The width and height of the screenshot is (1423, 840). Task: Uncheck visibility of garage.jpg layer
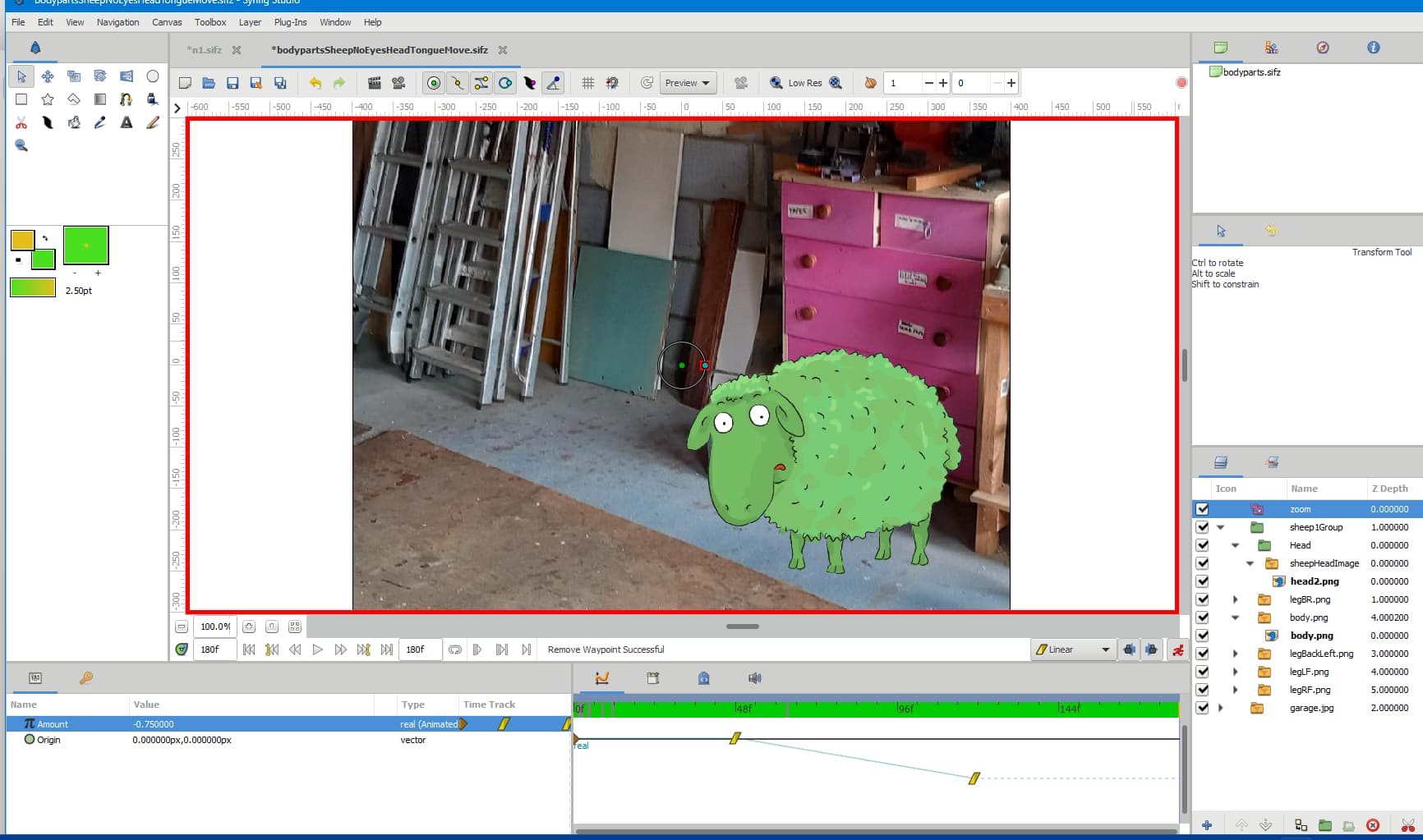[x=1203, y=708]
